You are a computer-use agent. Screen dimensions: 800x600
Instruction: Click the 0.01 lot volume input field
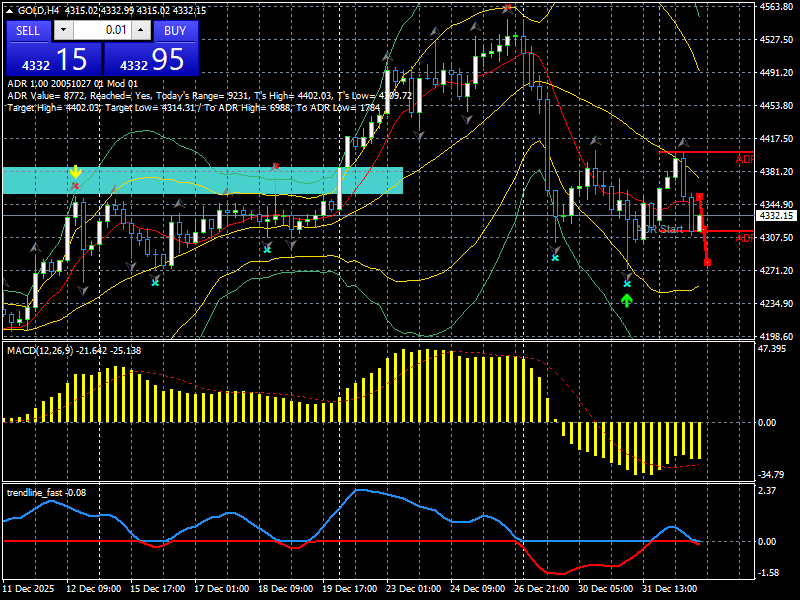[102, 31]
